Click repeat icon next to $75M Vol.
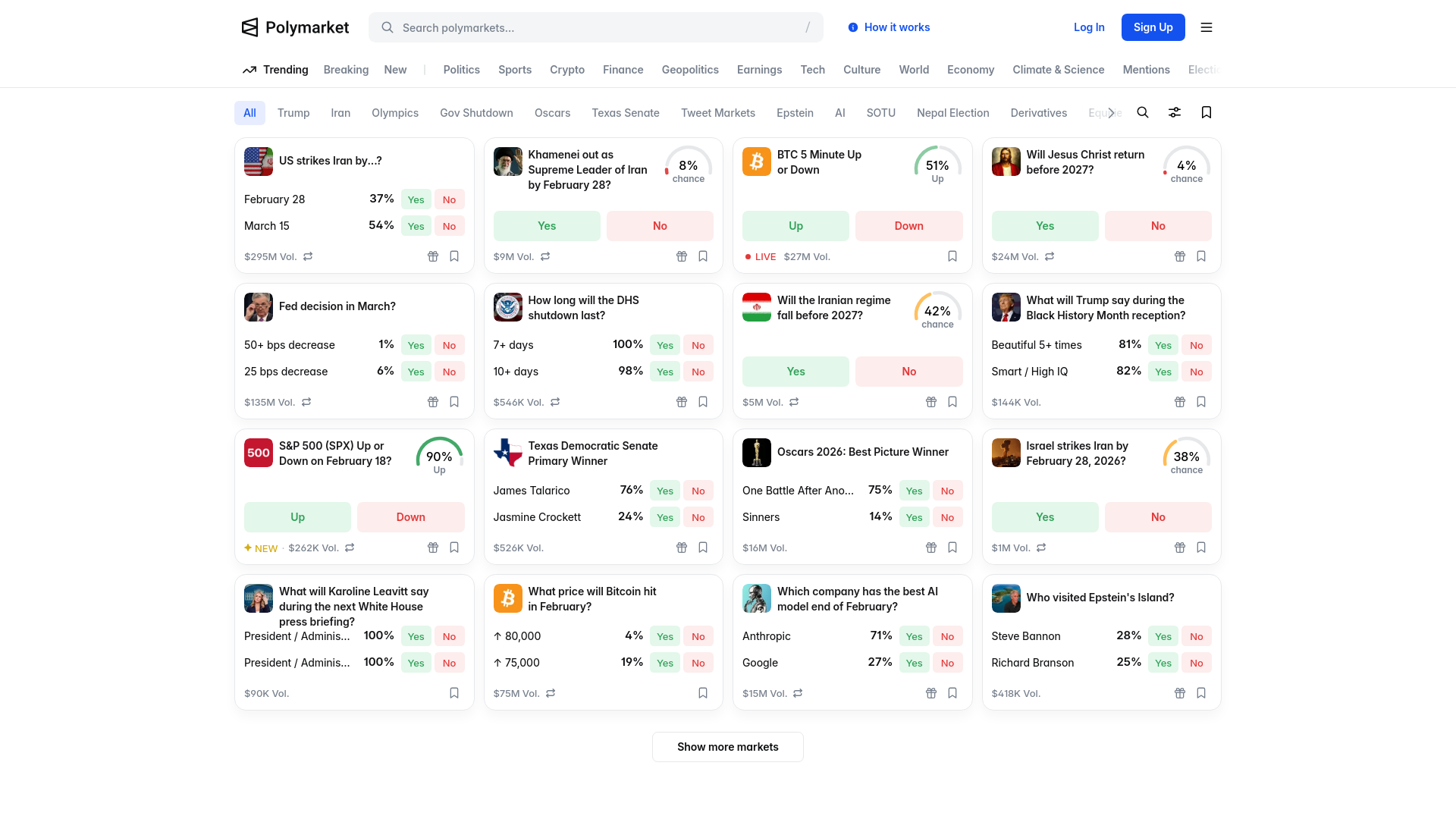This screenshot has height=819, width=1456. click(551, 693)
